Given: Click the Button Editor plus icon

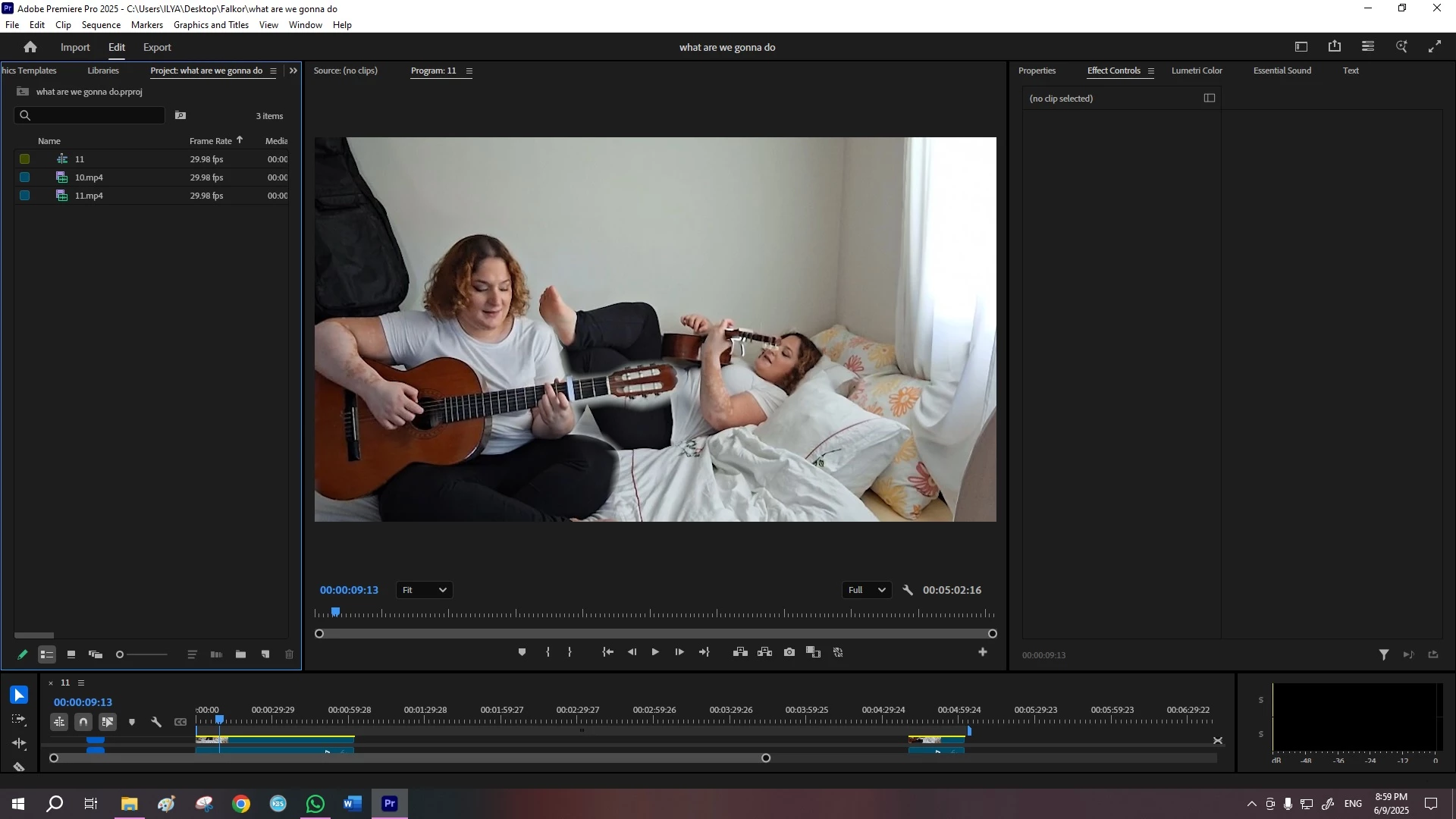Looking at the screenshot, I should coord(983,652).
